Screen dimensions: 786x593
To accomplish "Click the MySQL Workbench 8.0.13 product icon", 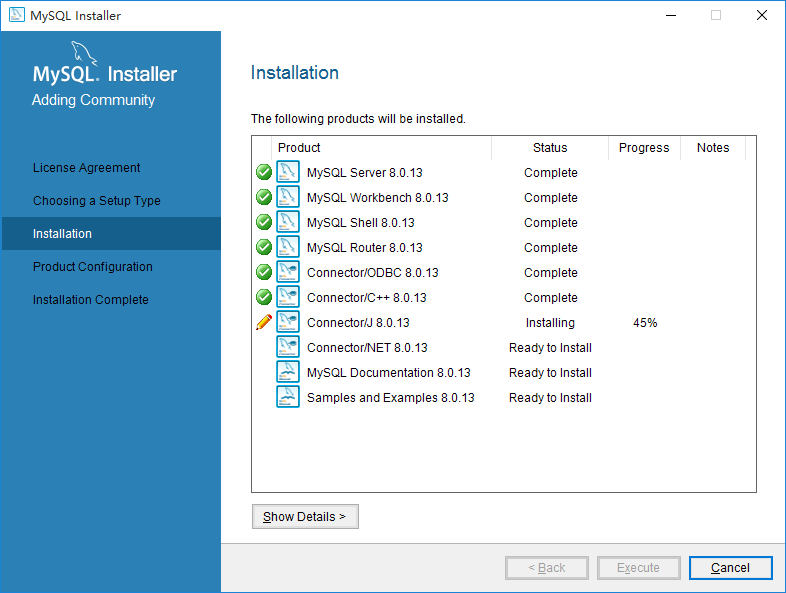I will (x=288, y=197).
